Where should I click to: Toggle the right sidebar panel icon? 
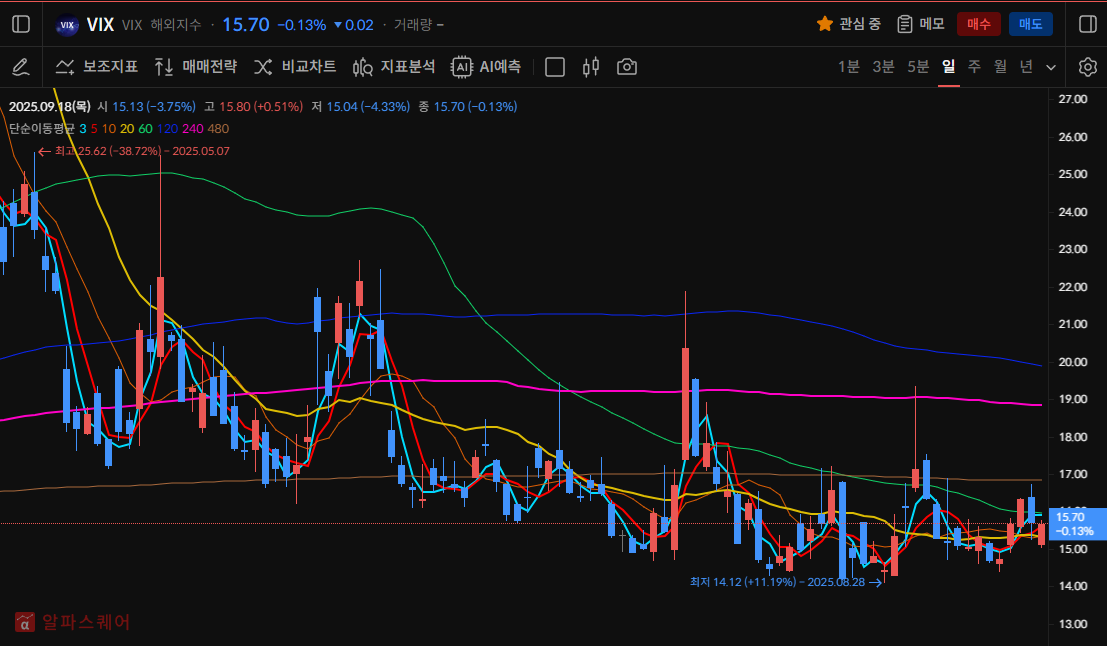click(x=1088, y=24)
